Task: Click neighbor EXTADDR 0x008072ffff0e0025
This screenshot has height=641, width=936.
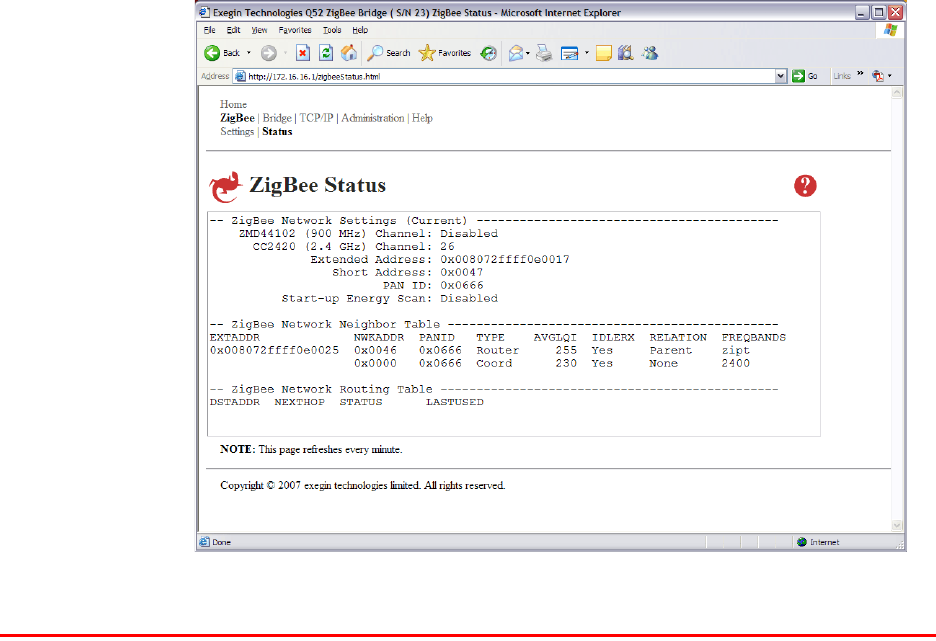Action: pyautogui.click(x=275, y=350)
